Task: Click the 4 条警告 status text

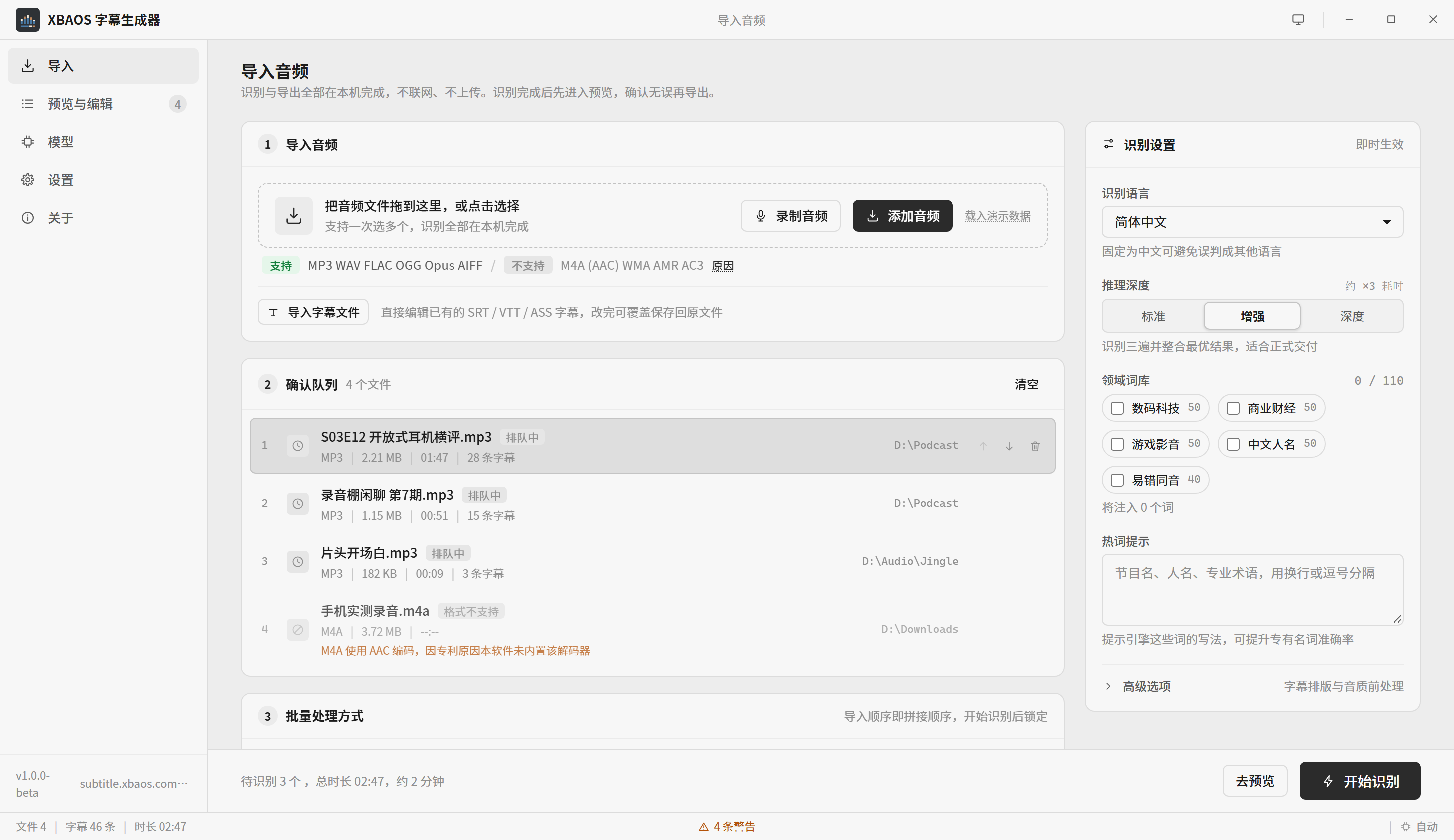Action: click(x=735, y=827)
